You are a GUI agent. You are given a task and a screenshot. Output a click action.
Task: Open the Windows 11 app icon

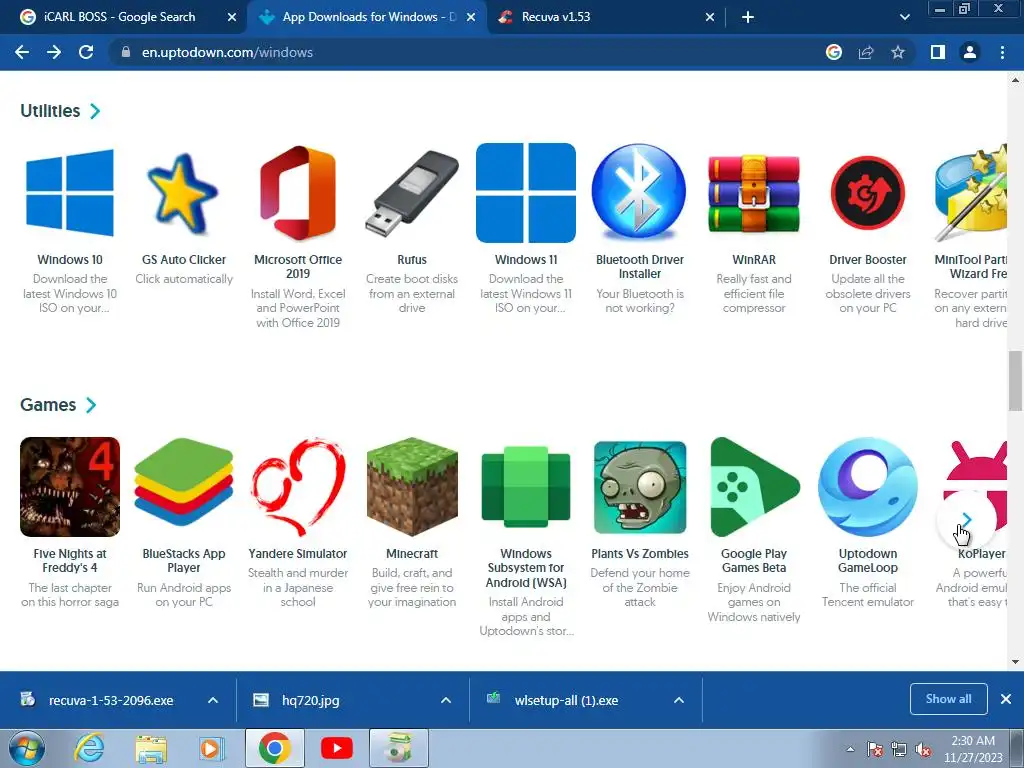point(526,193)
